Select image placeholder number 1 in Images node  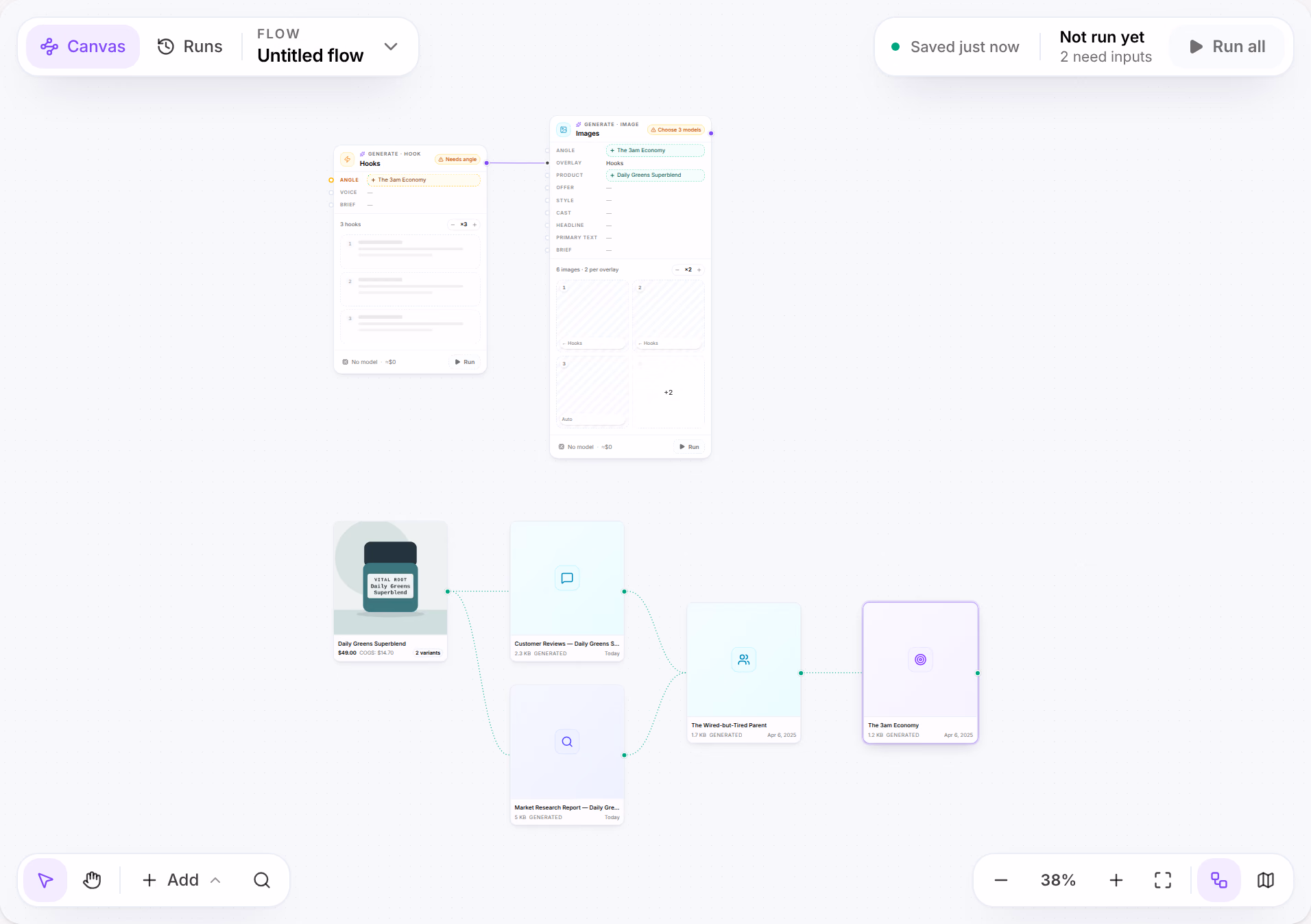[x=592, y=315]
